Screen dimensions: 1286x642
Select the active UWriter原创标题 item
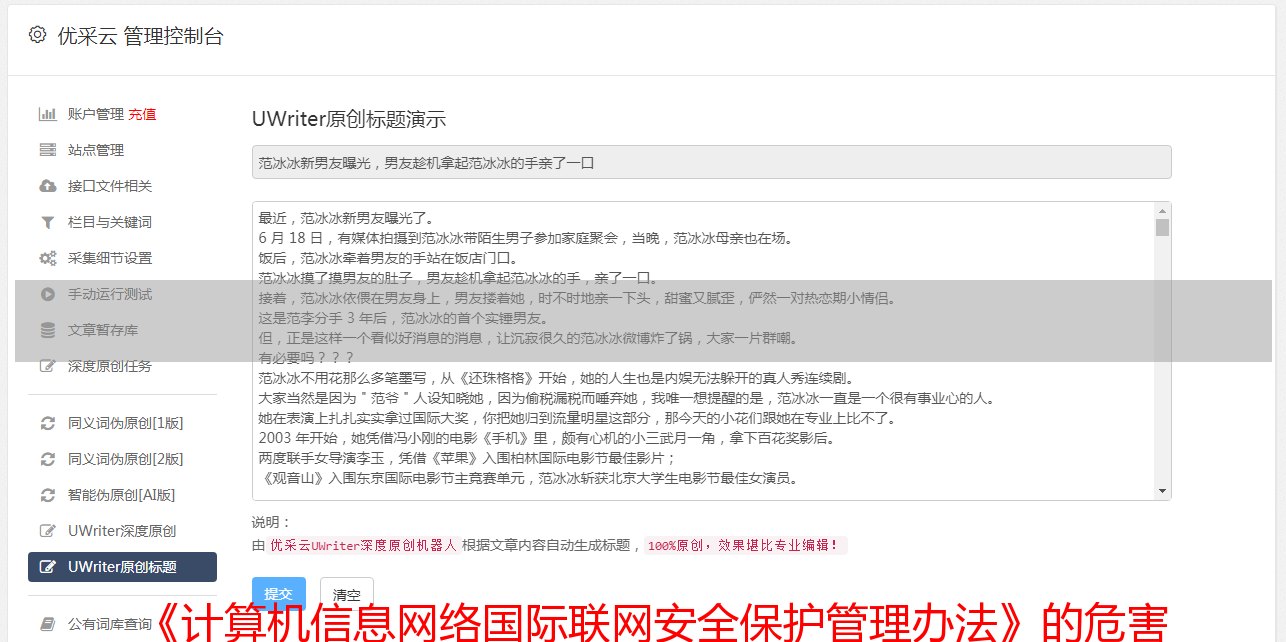[x=122, y=567]
